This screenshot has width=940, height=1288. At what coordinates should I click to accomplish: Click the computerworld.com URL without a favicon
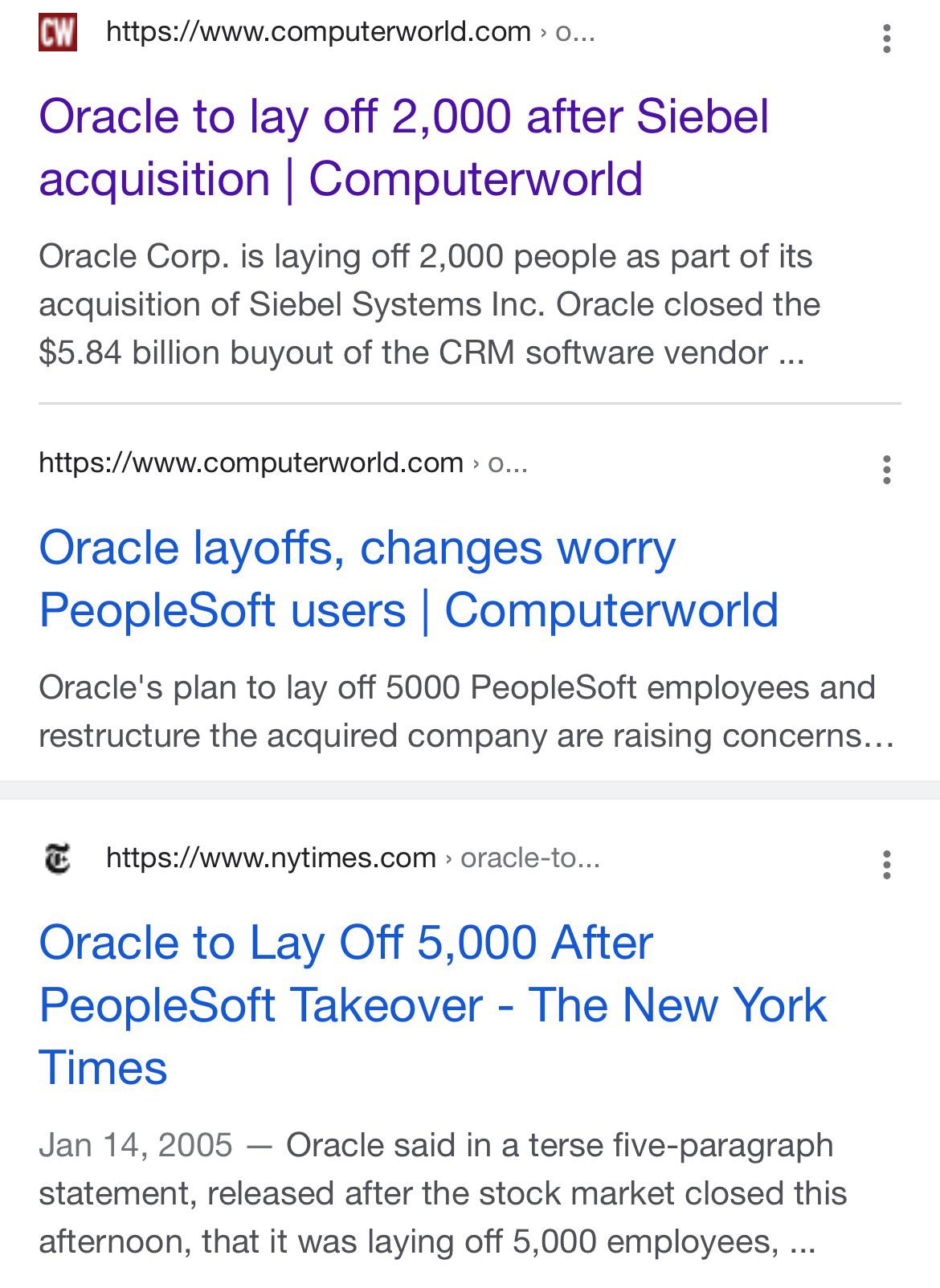click(x=251, y=463)
